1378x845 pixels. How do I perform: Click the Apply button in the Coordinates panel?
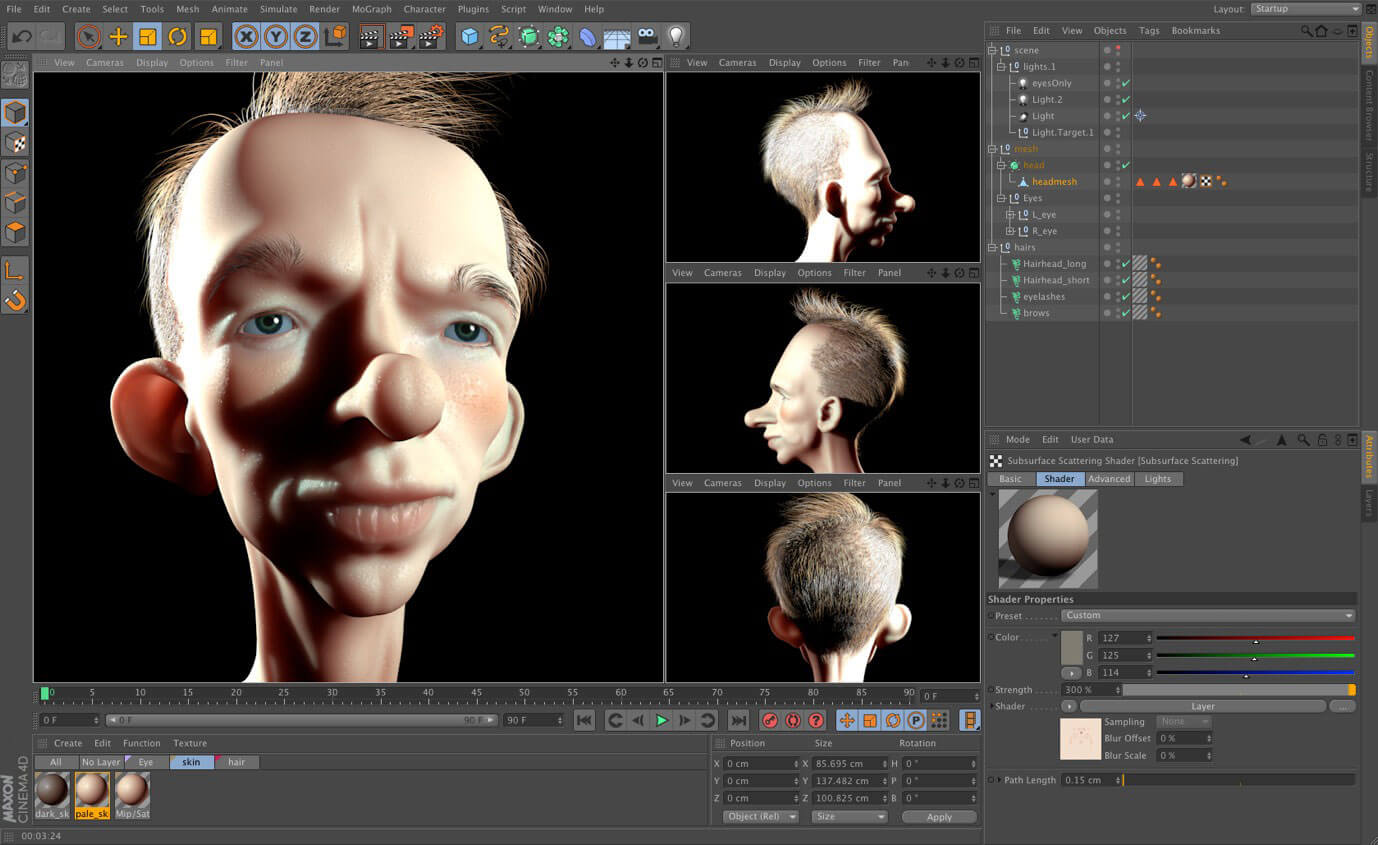pyautogui.click(x=938, y=817)
